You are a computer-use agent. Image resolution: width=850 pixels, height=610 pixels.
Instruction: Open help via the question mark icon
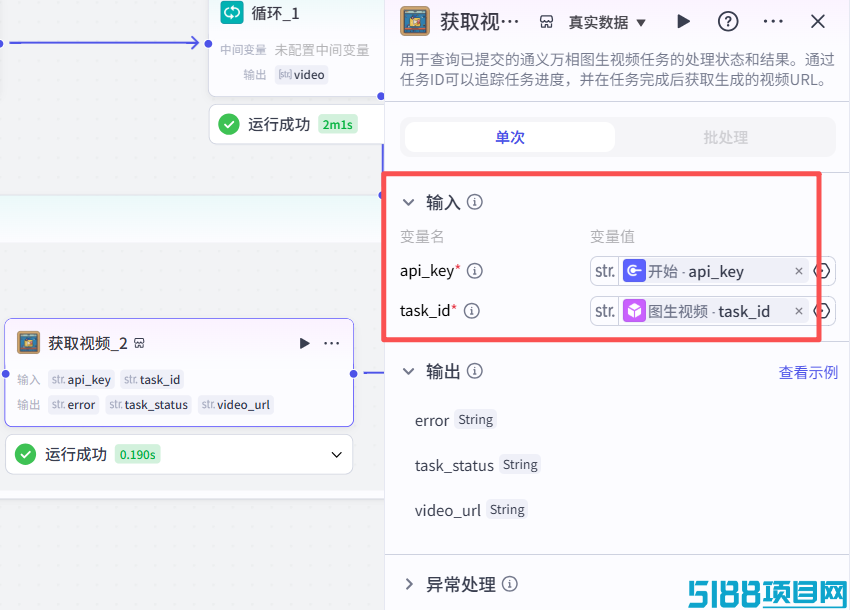[x=727, y=22]
